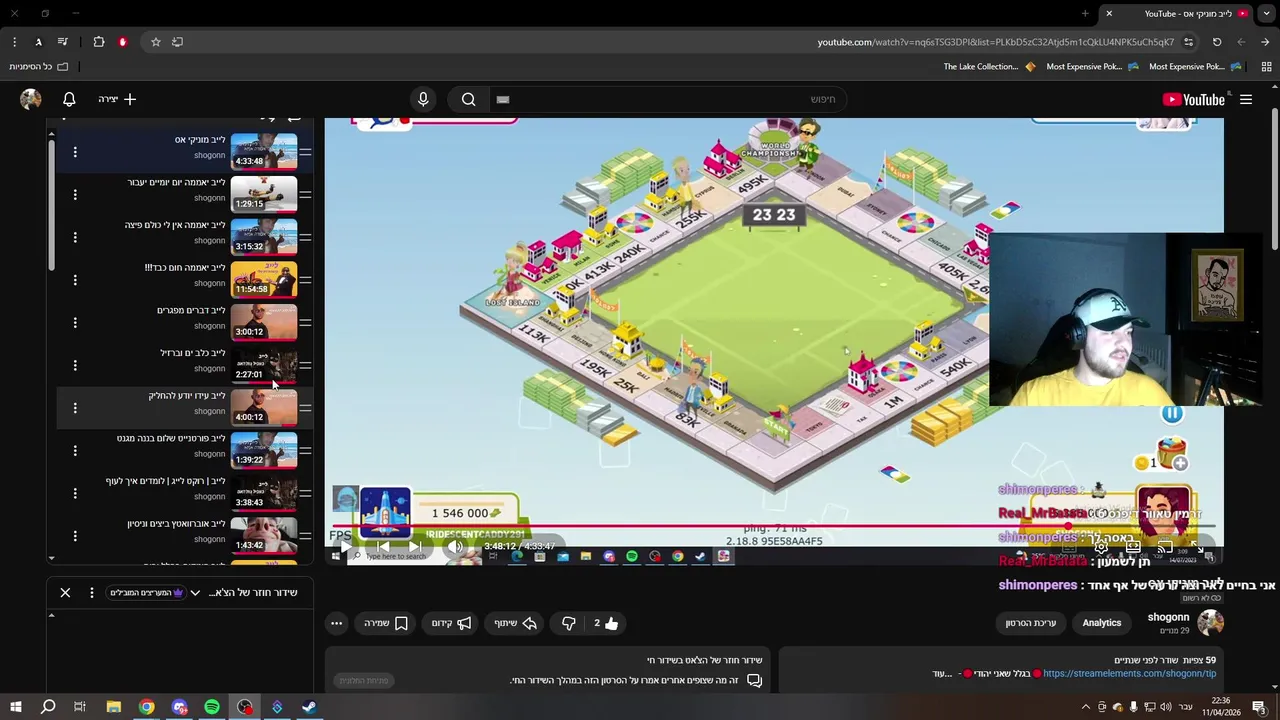Image resolution: width=1280 pixels, height=720 pixels.
Task: Save the video (שמירה) to playlist
Action: pos(386,623)
